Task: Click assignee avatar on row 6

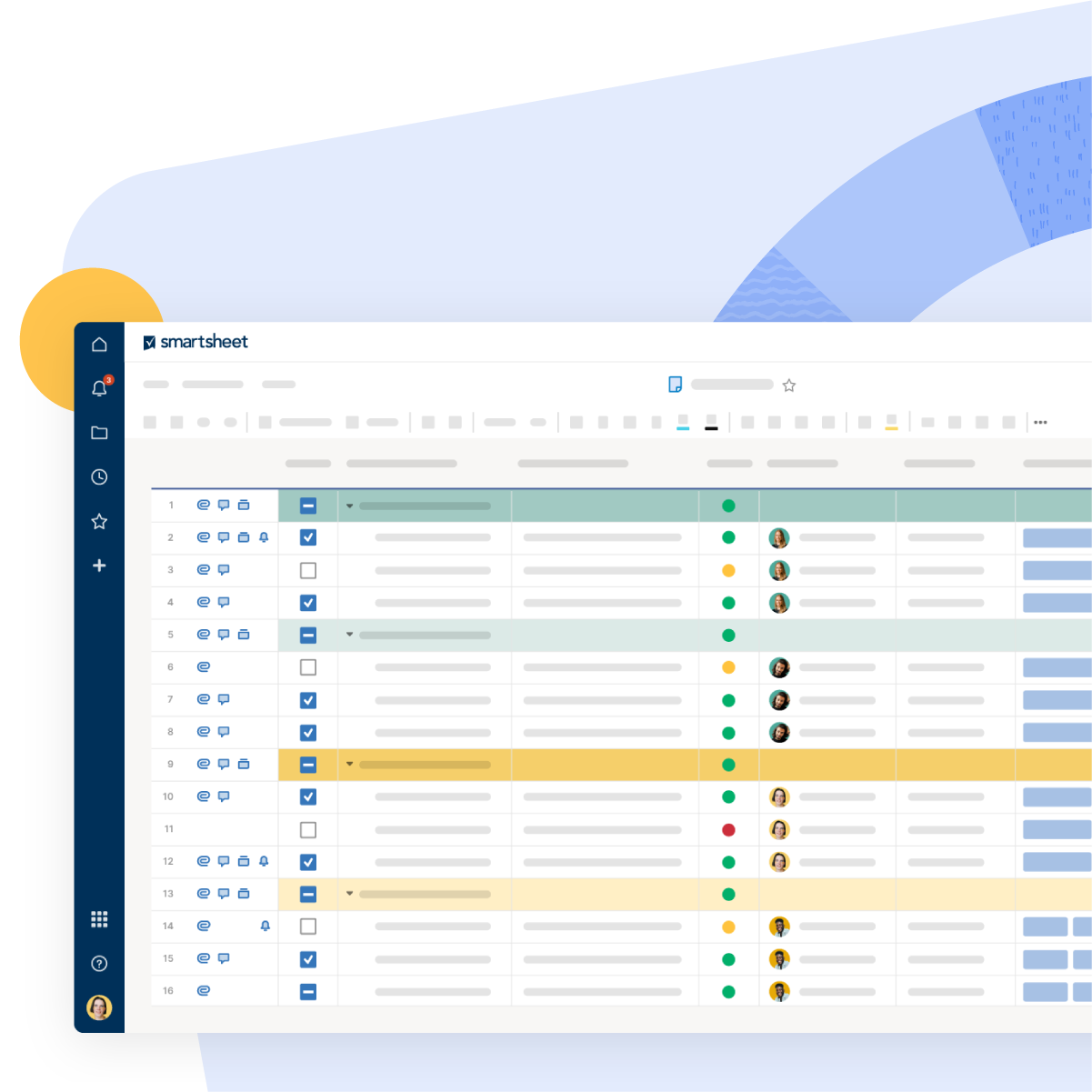Action: click(779, 667)
